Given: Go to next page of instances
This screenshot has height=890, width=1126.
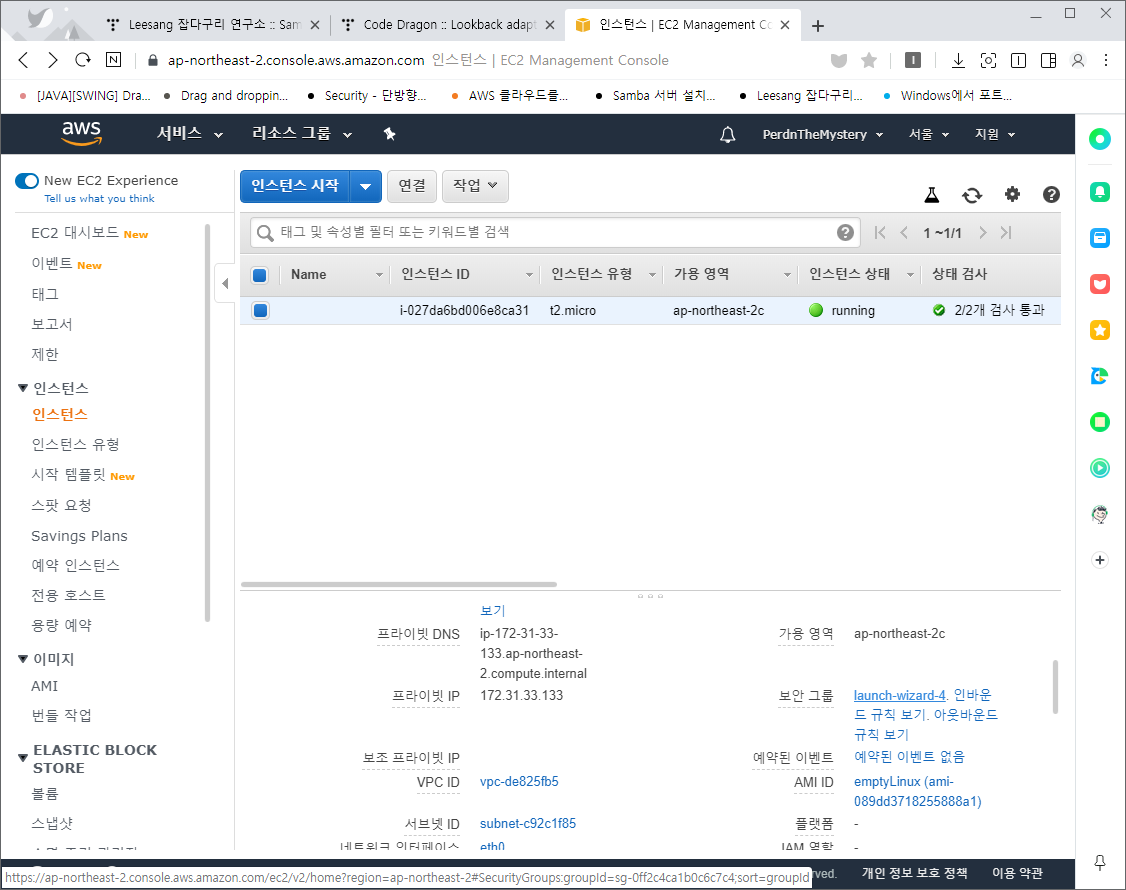Looking at the screenshot, I should click(982, 232).
